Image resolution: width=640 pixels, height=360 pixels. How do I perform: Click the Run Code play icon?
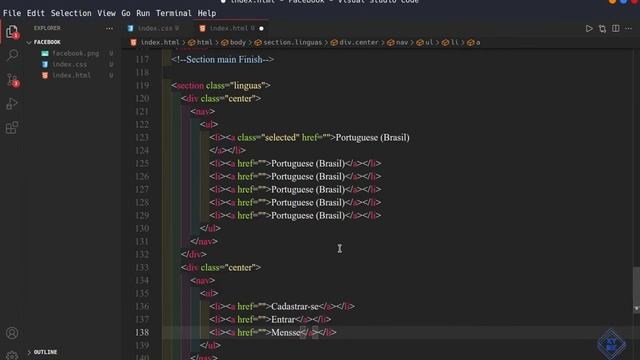[x=589, y=29]
